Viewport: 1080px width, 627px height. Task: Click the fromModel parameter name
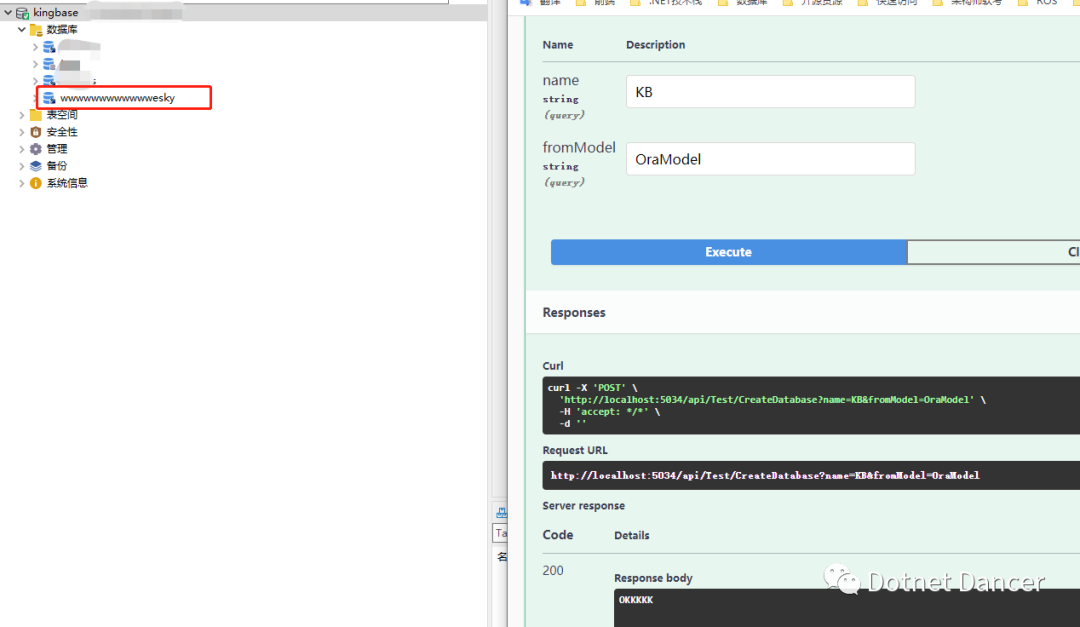(579, 147)
